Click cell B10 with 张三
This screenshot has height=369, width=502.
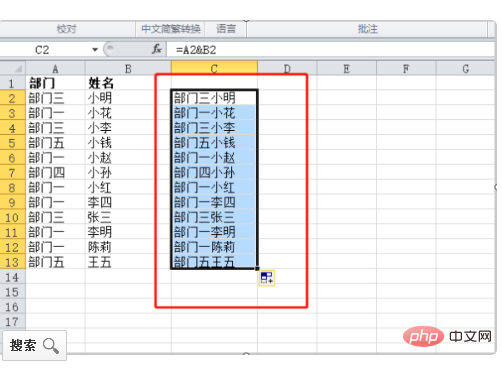[128, 217]
